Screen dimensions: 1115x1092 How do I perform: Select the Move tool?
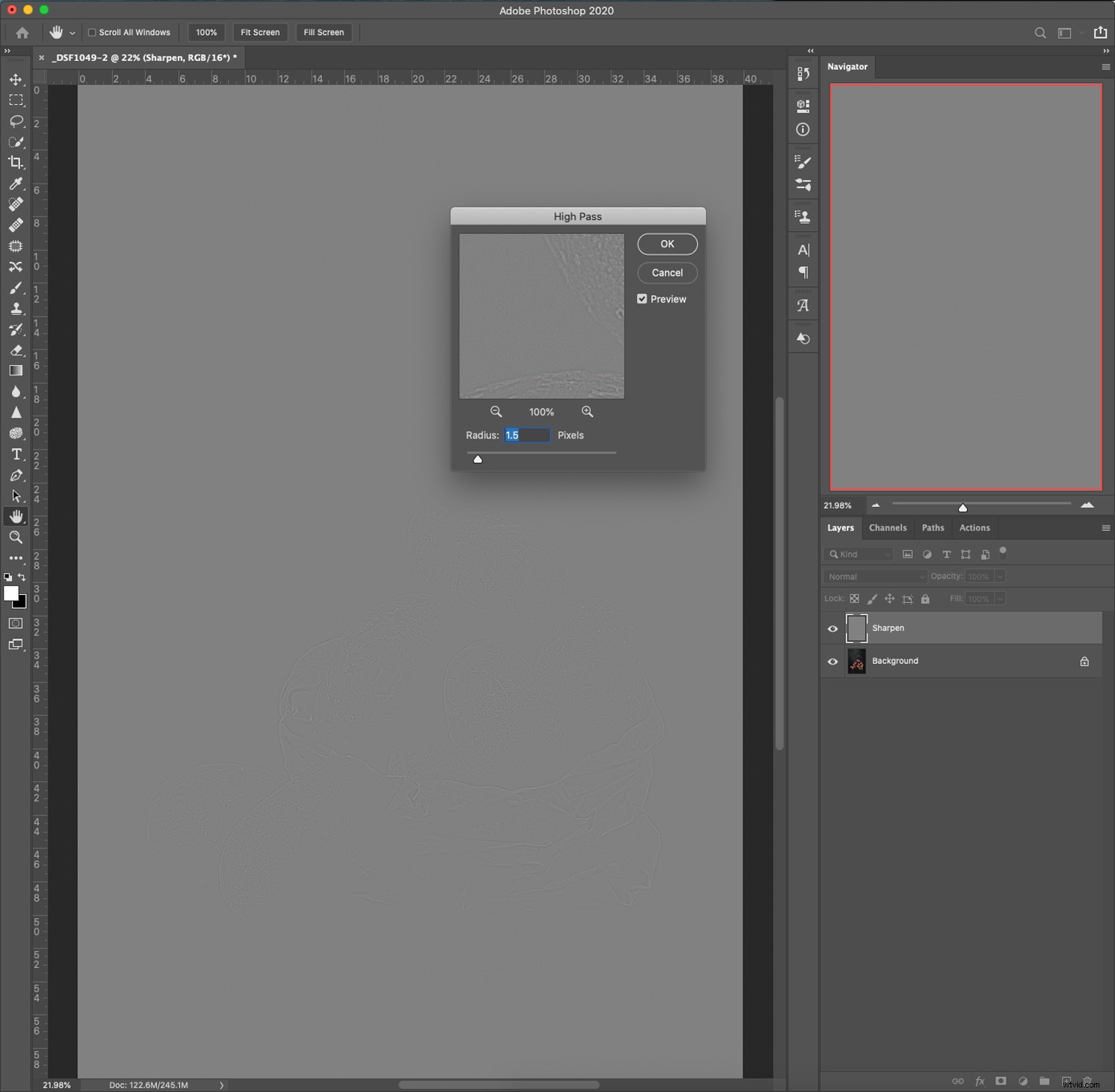click(16, 80)
